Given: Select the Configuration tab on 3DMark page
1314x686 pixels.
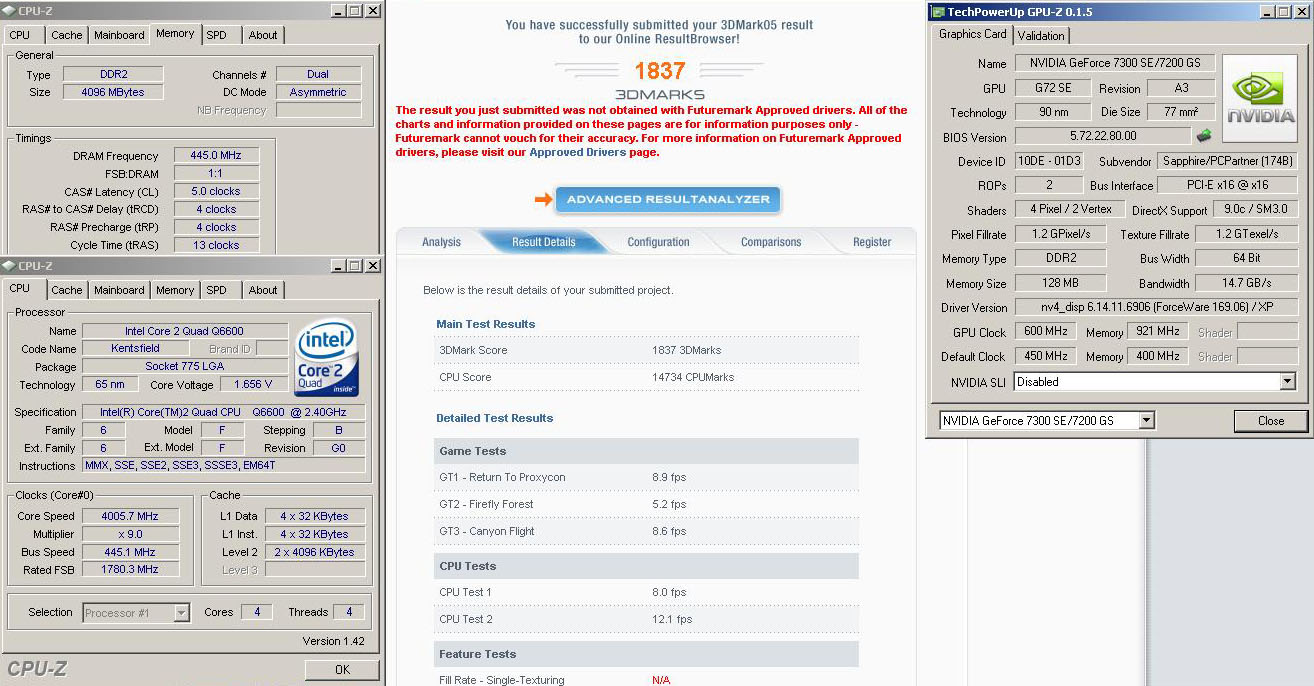Looking at the screenshot, I should pos(658,242).
